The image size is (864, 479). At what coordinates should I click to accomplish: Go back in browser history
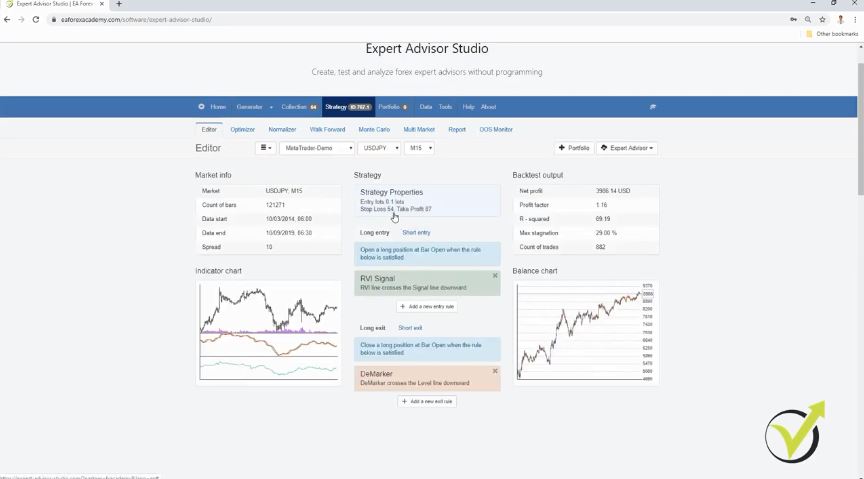click(7, 19)
